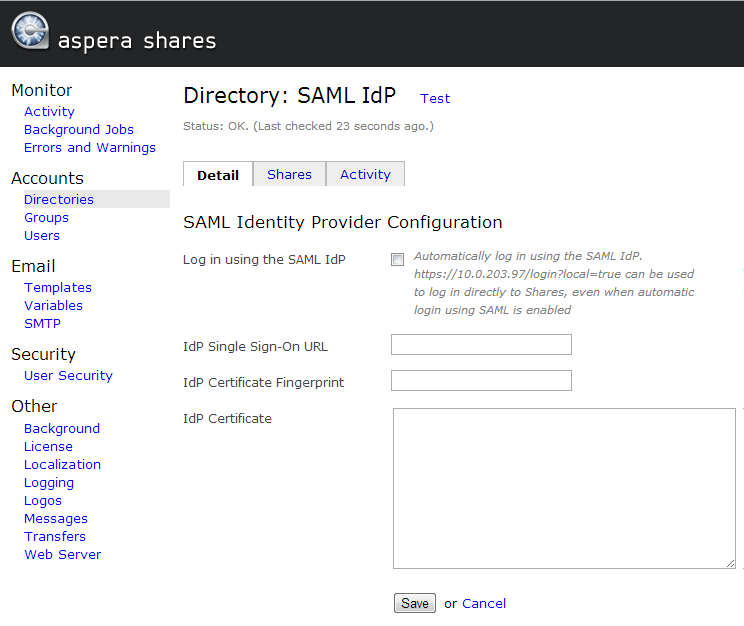Switch to the Detail tab

(218, 175)
